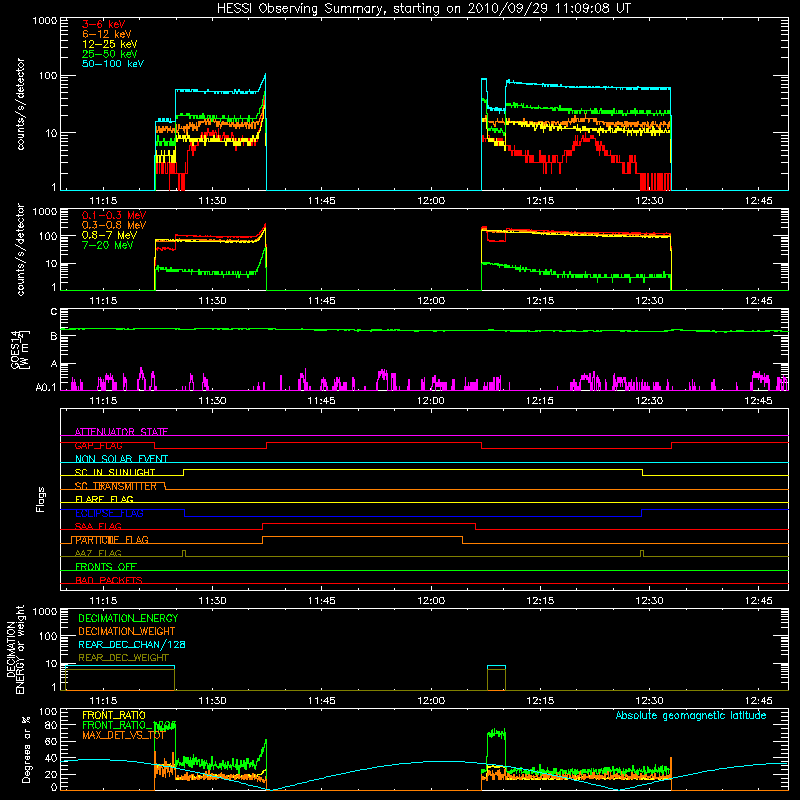The height and width of the screenshot is (800, 800).
Task: Select the red 3-6 keV legend label
Action: pos(104,24)
